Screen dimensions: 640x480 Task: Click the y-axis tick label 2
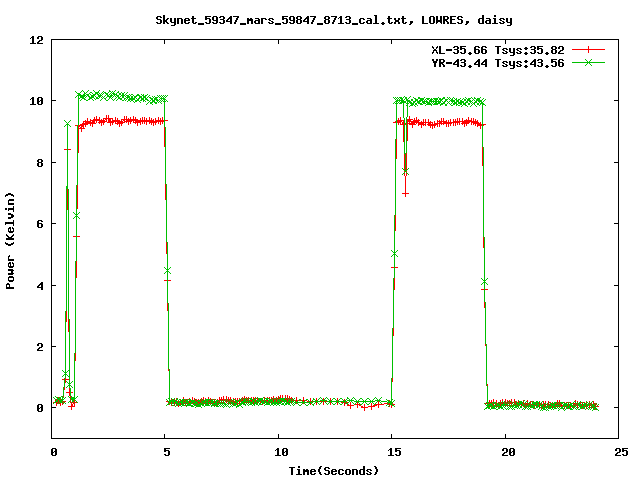(40, 347)
